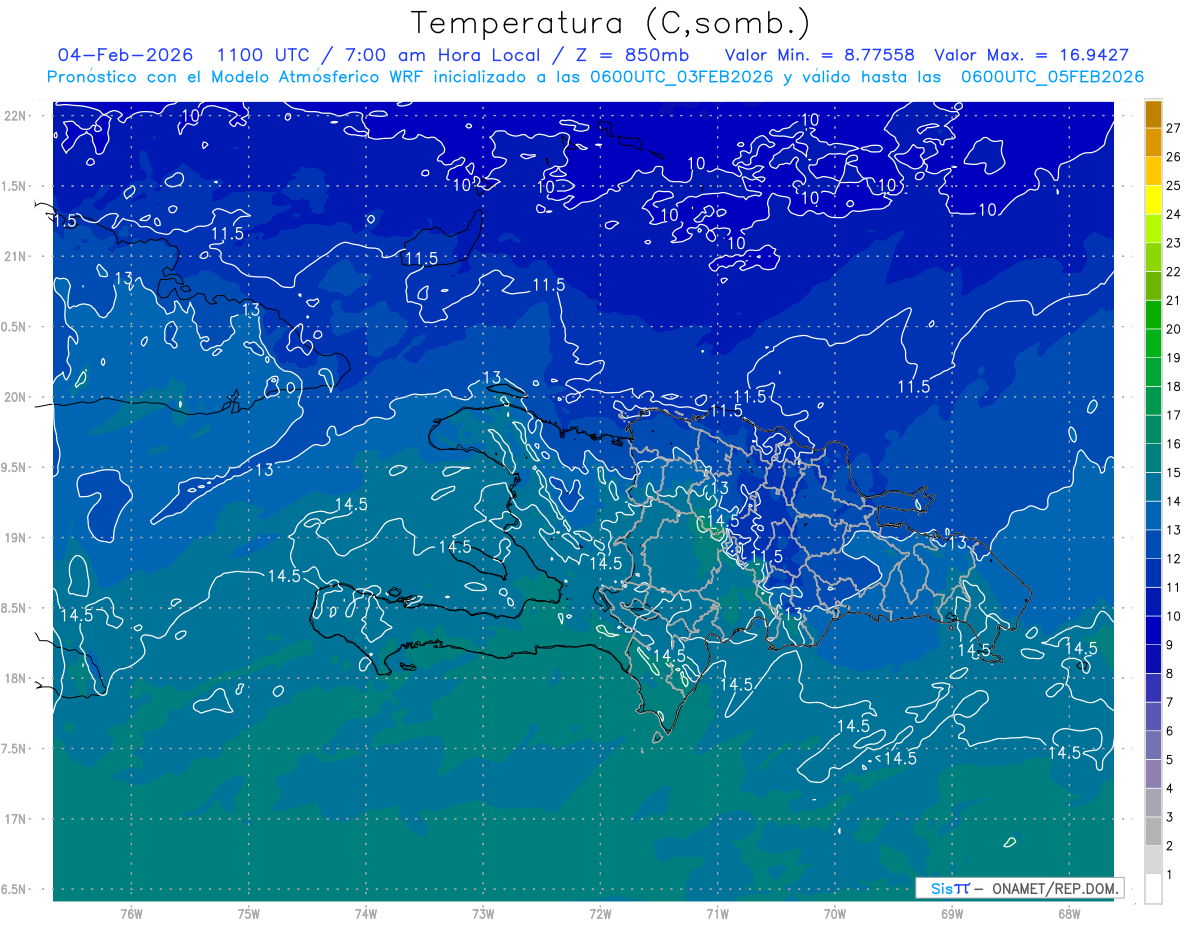Image resolution: width=1200 pixels, height=927 pixels.
Task: Click the '76W' longitude axis label
Action: tap(131, 913)
